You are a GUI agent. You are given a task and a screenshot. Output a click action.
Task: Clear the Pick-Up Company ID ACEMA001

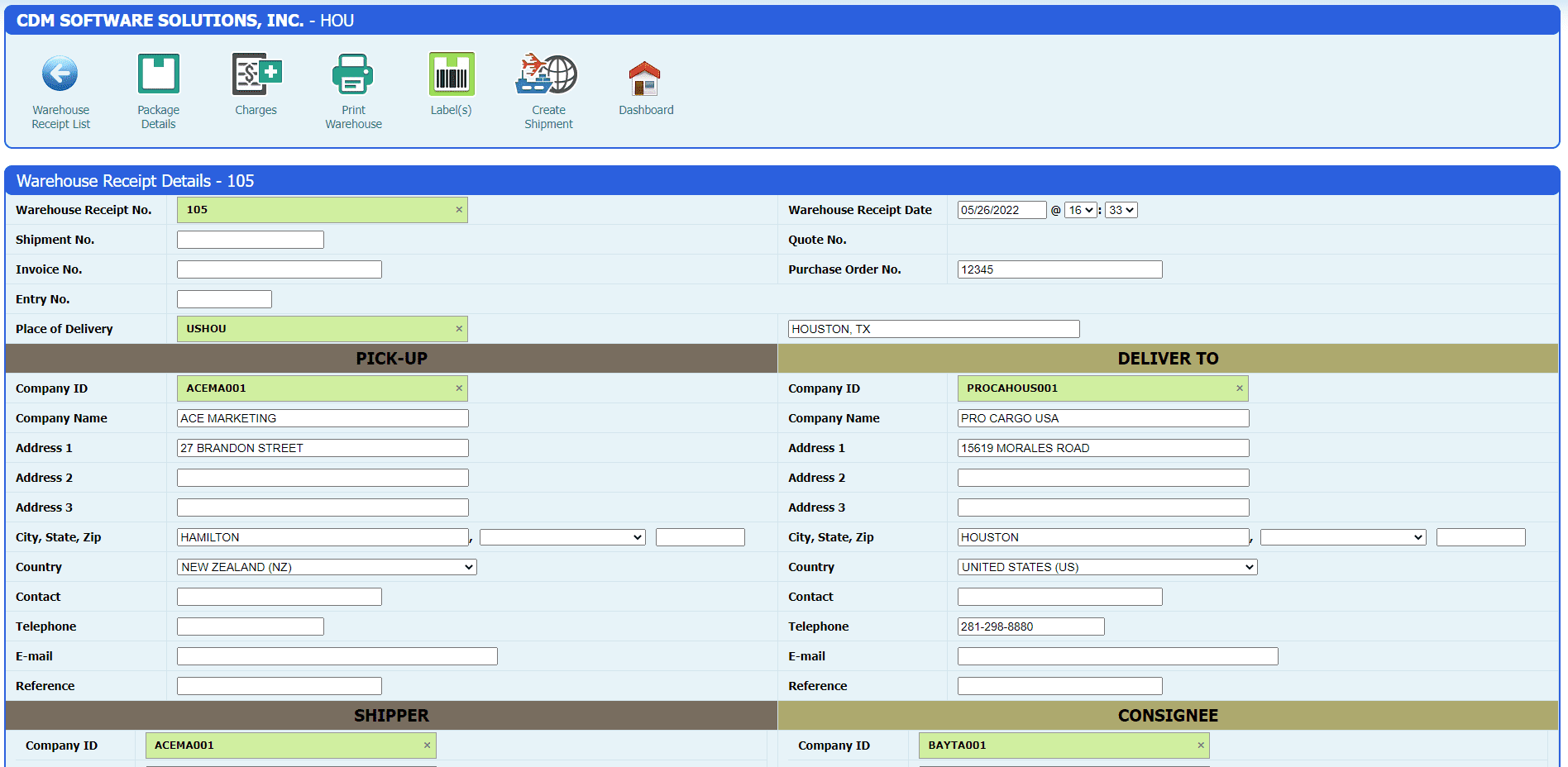point(459,388)
